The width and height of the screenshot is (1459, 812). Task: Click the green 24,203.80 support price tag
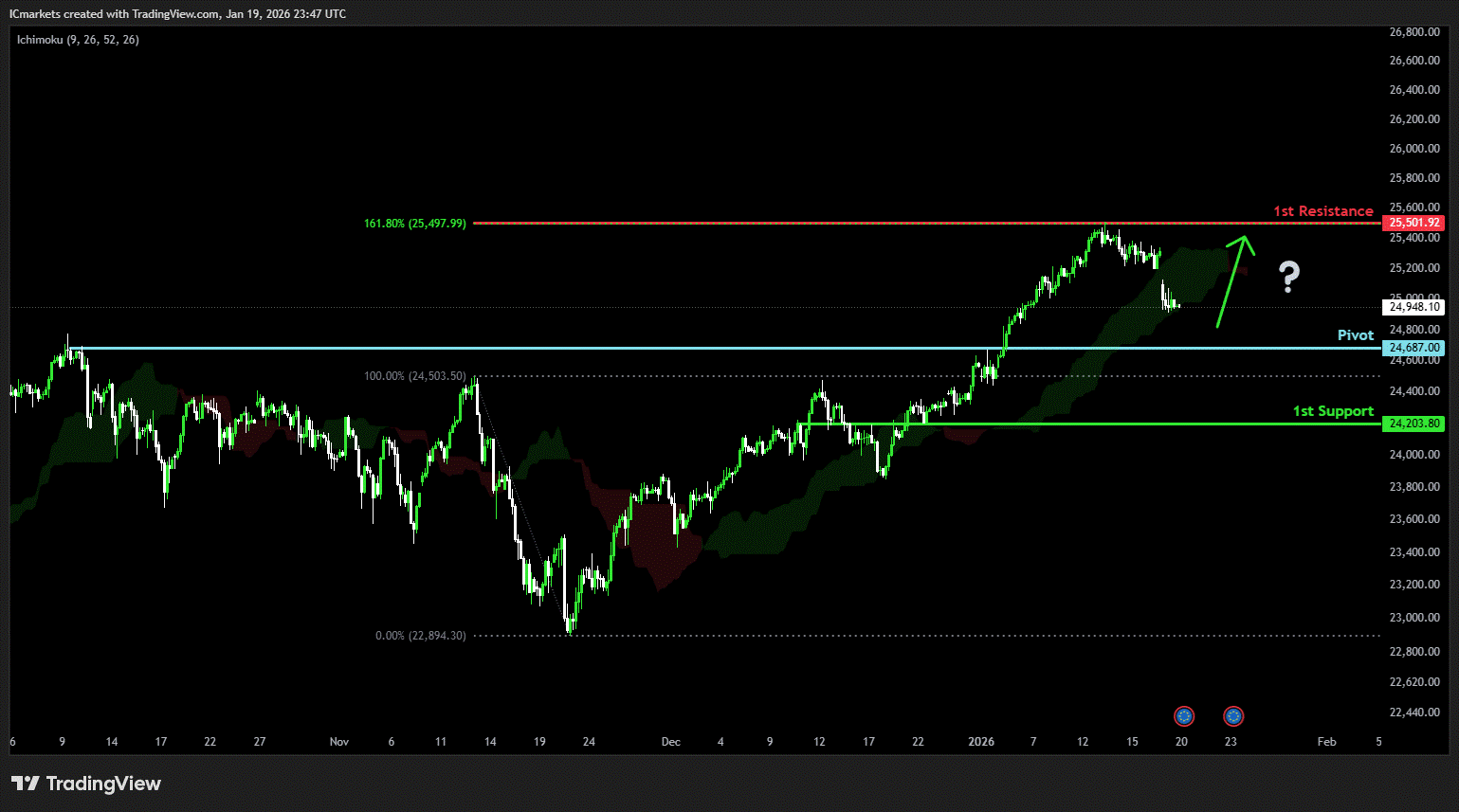coord(1413,424)
